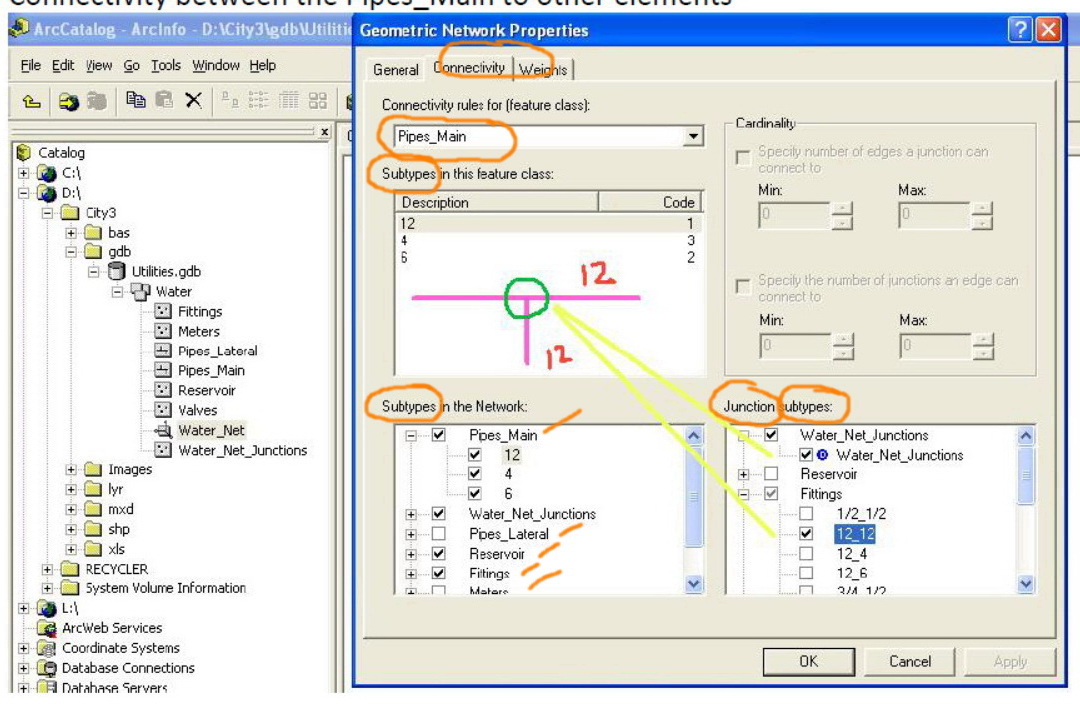Select Coordinate Systems in Catalog tree
The width and height of the screenshot is (1080, 712).
[121, 648]
